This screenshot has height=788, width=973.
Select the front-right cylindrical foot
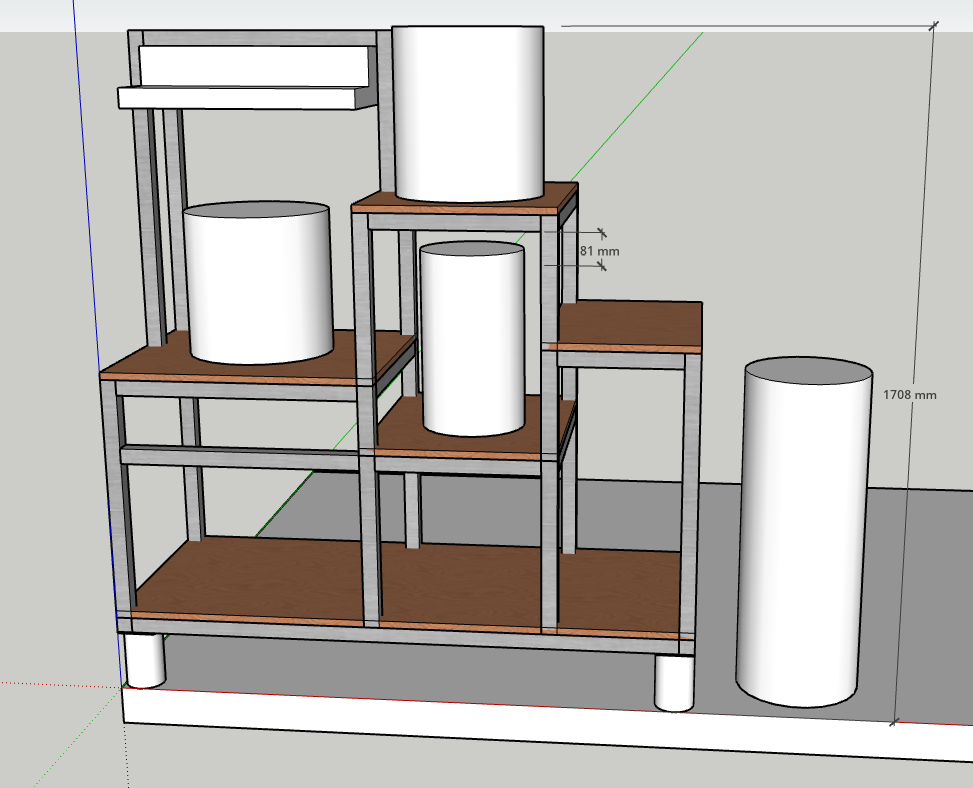tap(673, 682)
